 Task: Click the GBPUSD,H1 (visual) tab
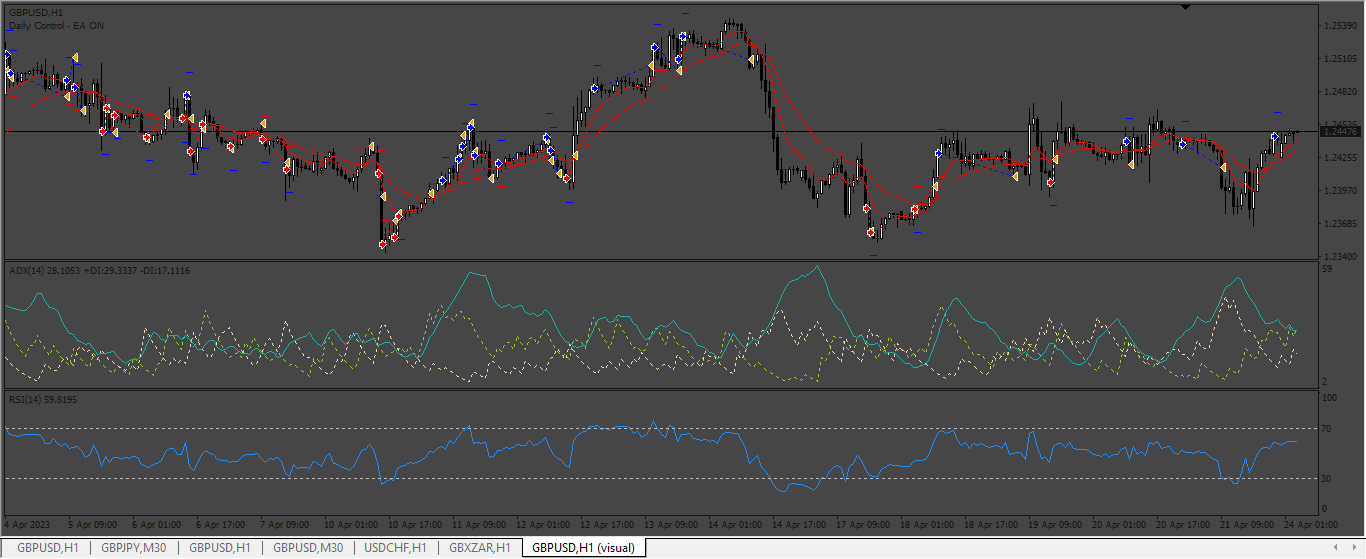(x=583, y=547)
